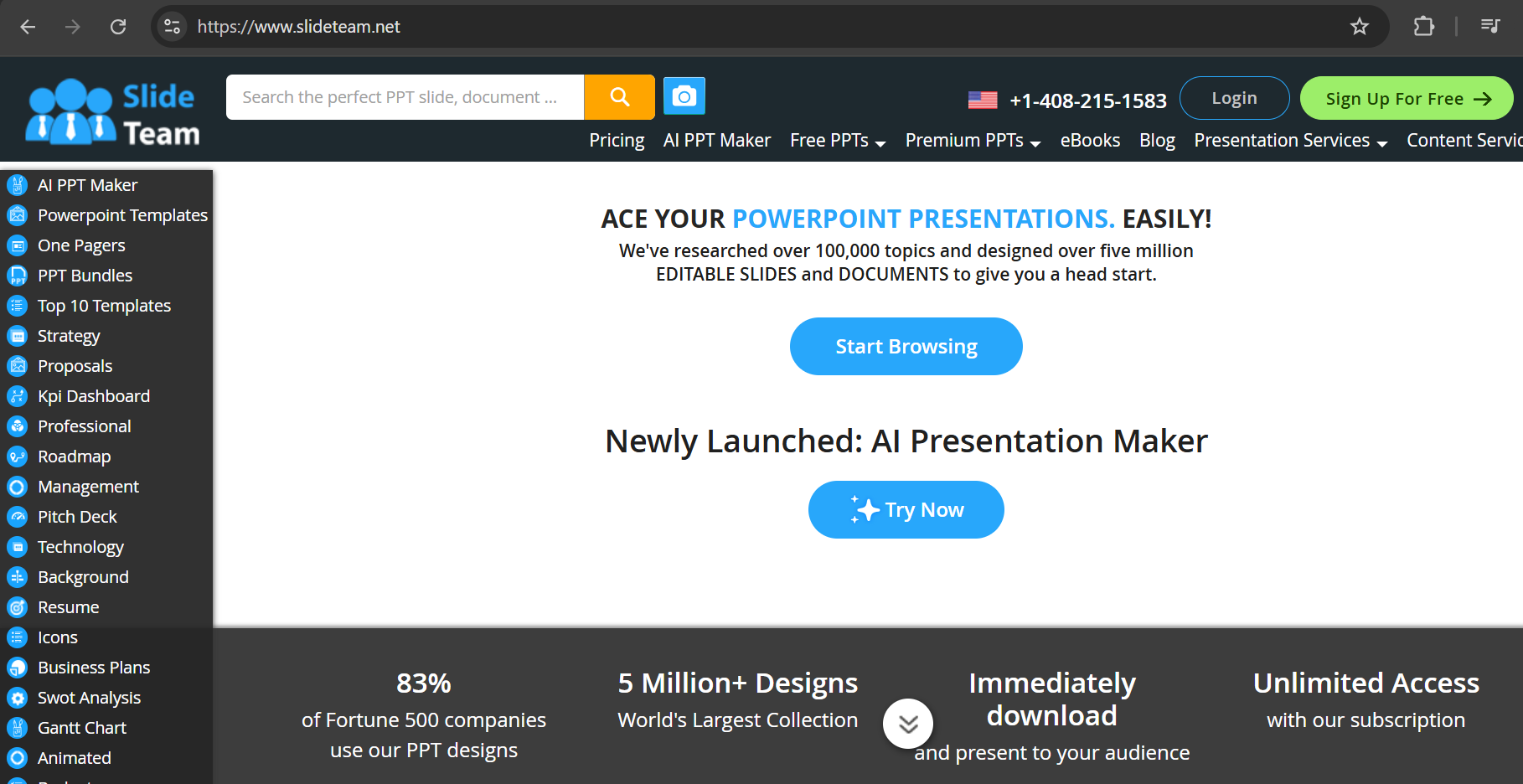Click the AI PPT Maker sidebar icon
The height and width of the screenshot is (784, 1523).
coord(18,185)
